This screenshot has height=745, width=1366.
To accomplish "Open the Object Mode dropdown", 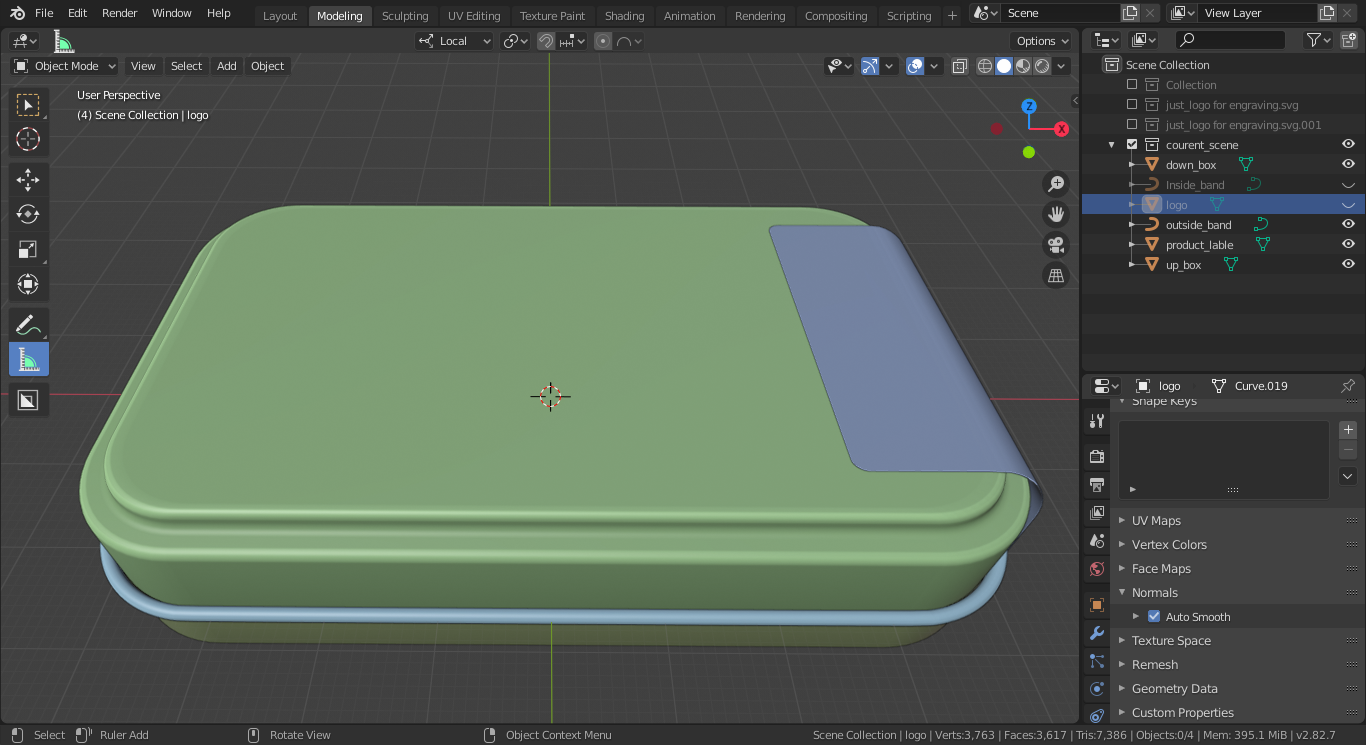I will (x=65, y=66).
